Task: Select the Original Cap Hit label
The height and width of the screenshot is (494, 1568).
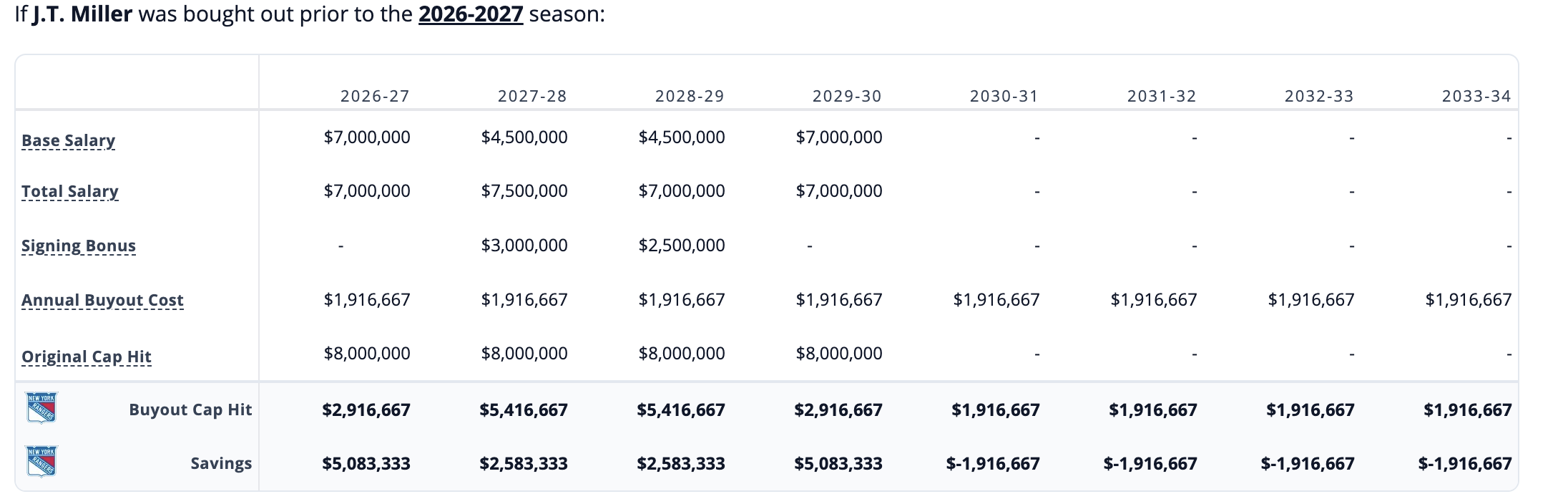Action: [87, 357]
